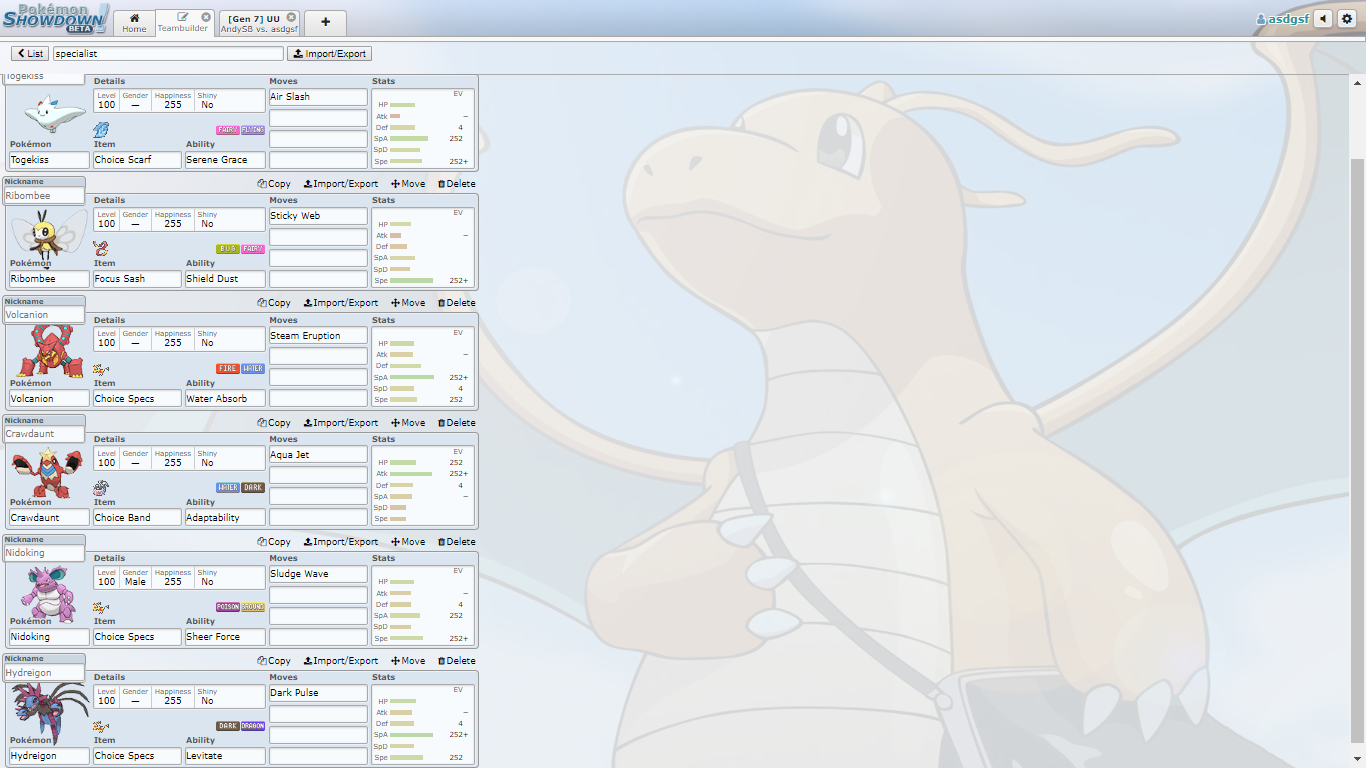Open Nidoking's Details with Male gender

point(179,577)
